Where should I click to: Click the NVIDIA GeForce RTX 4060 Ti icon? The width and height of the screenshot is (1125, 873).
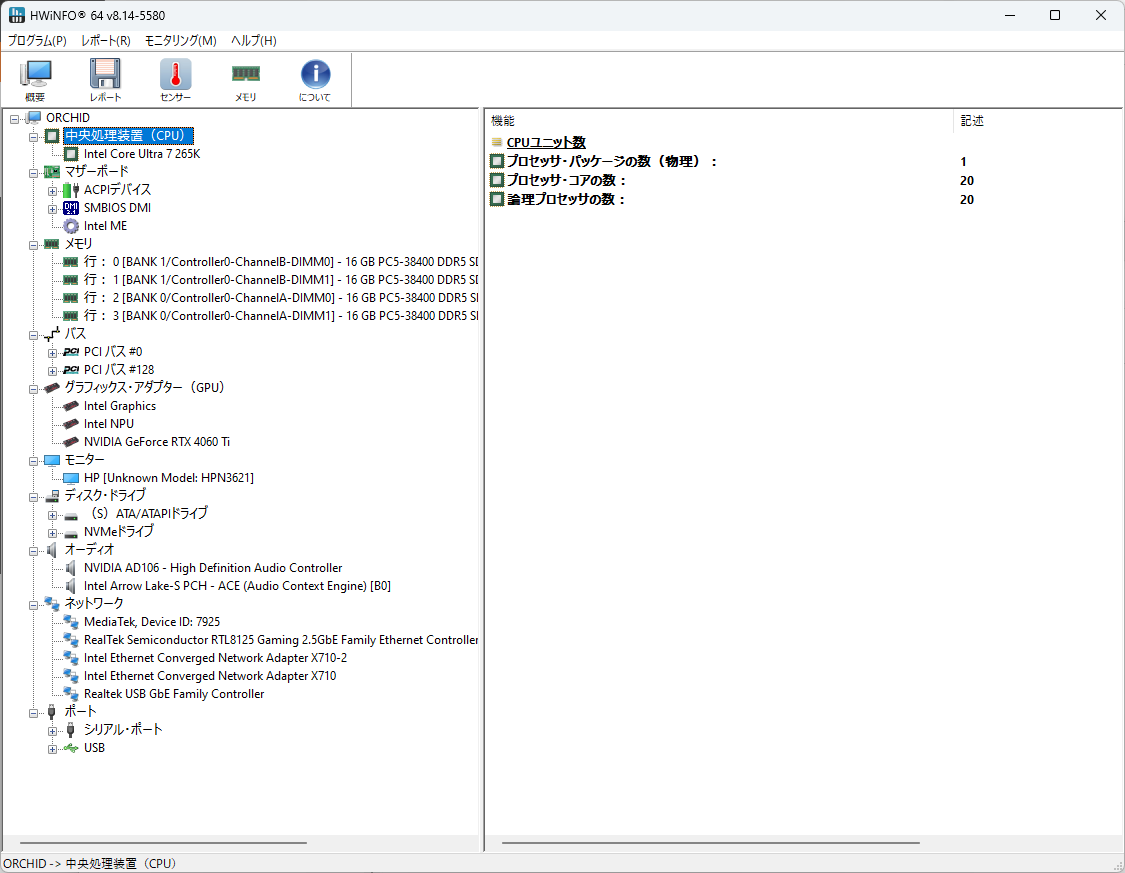tap(71, 442)
